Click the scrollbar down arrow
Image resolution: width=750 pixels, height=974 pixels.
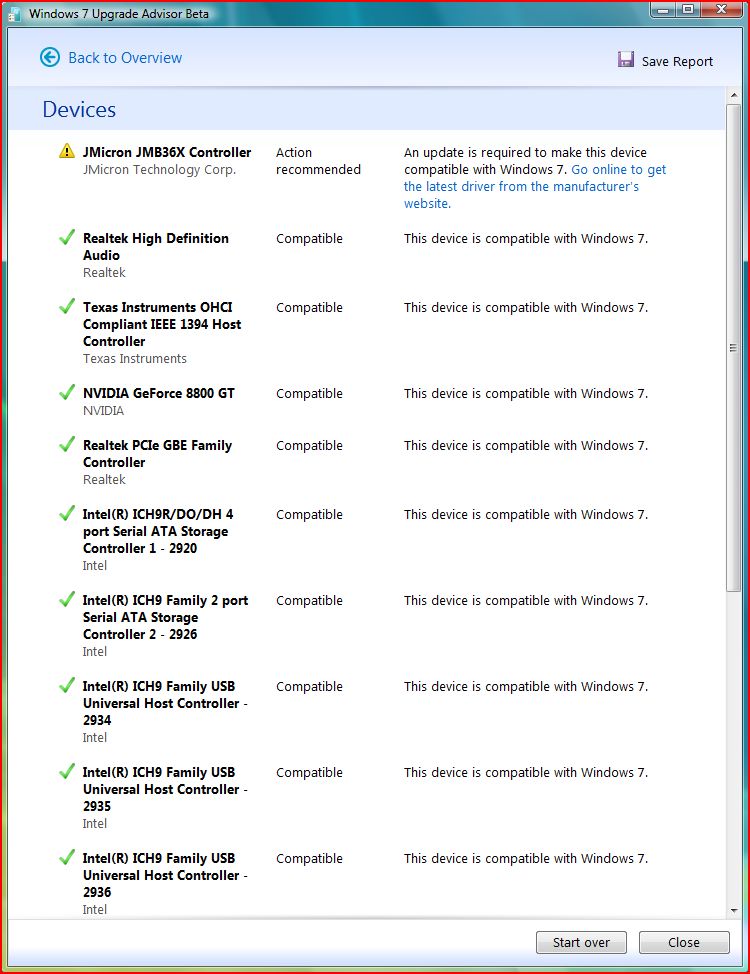click(x=733, y=911)
